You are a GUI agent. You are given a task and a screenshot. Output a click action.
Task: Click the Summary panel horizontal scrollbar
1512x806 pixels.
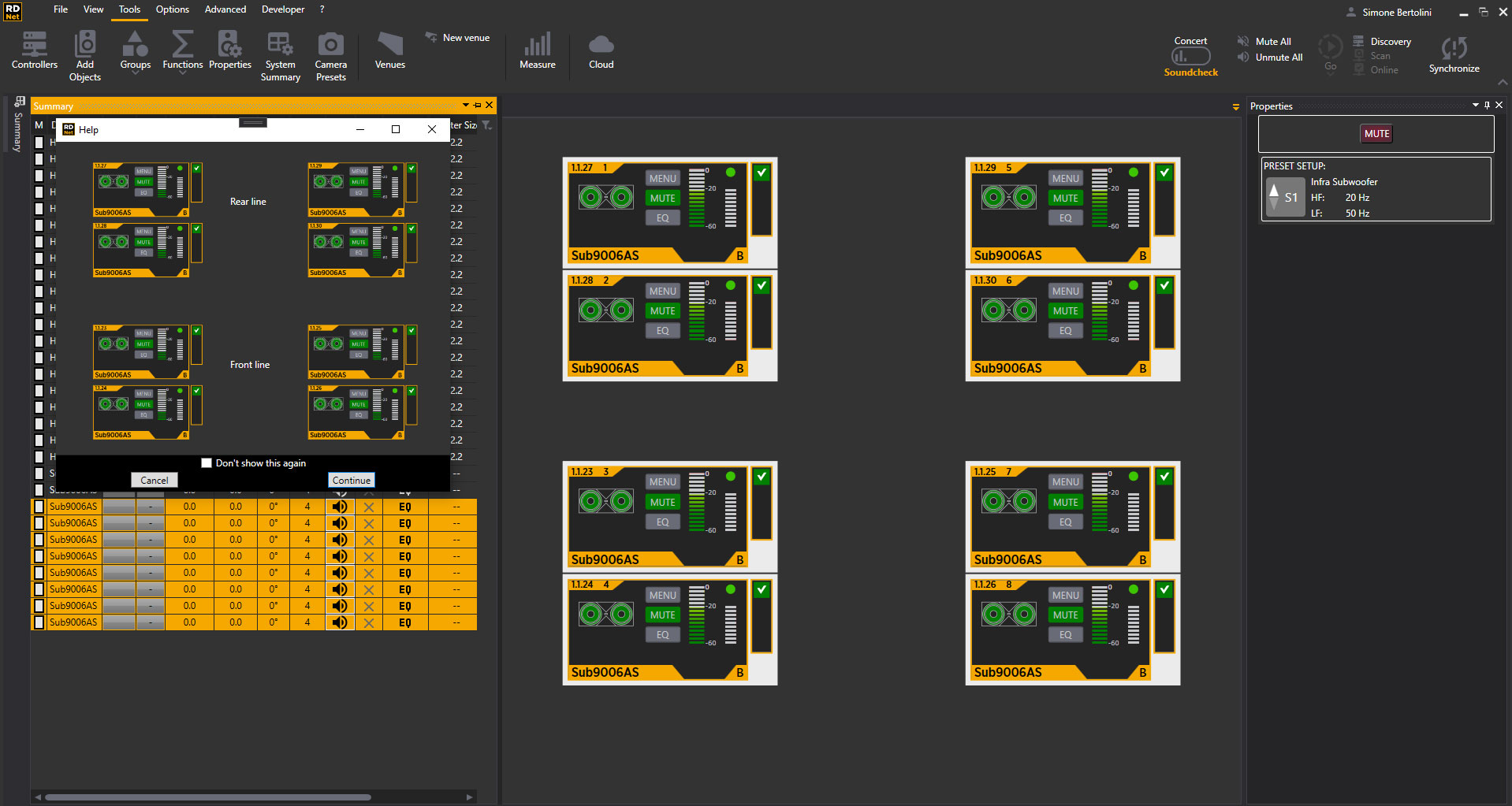click(x=207, y=797)
